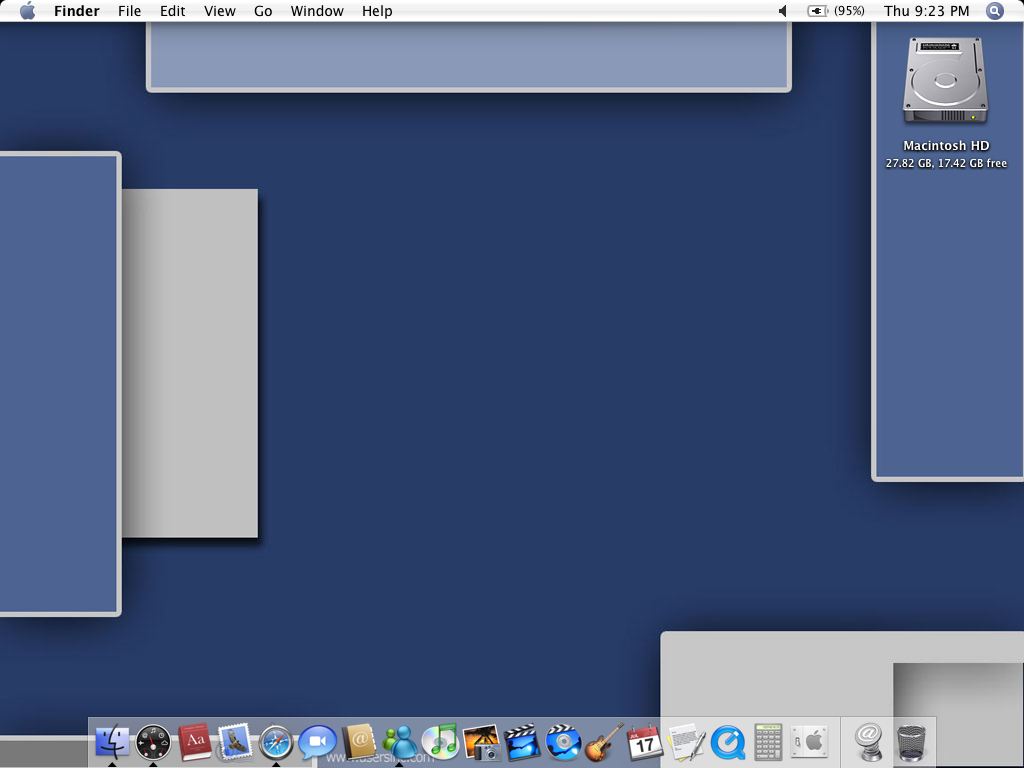The image size is (1024, 768).
Task: Open iTunes from the Dock
Action: 441,742
